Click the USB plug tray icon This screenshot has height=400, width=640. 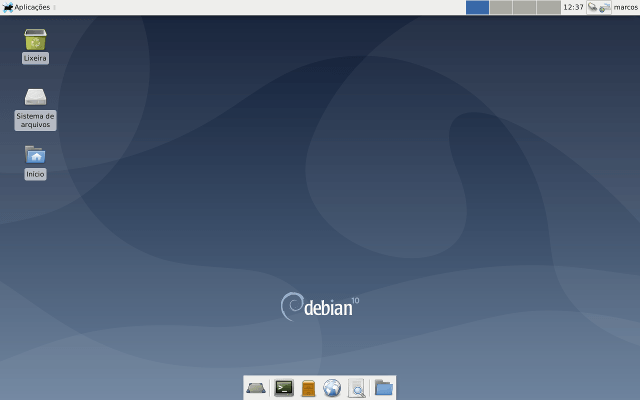(x=593, y=7)
